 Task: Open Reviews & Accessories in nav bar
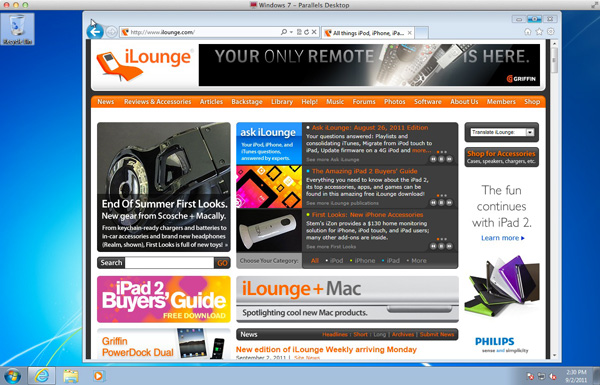click(x=157, y=102)
